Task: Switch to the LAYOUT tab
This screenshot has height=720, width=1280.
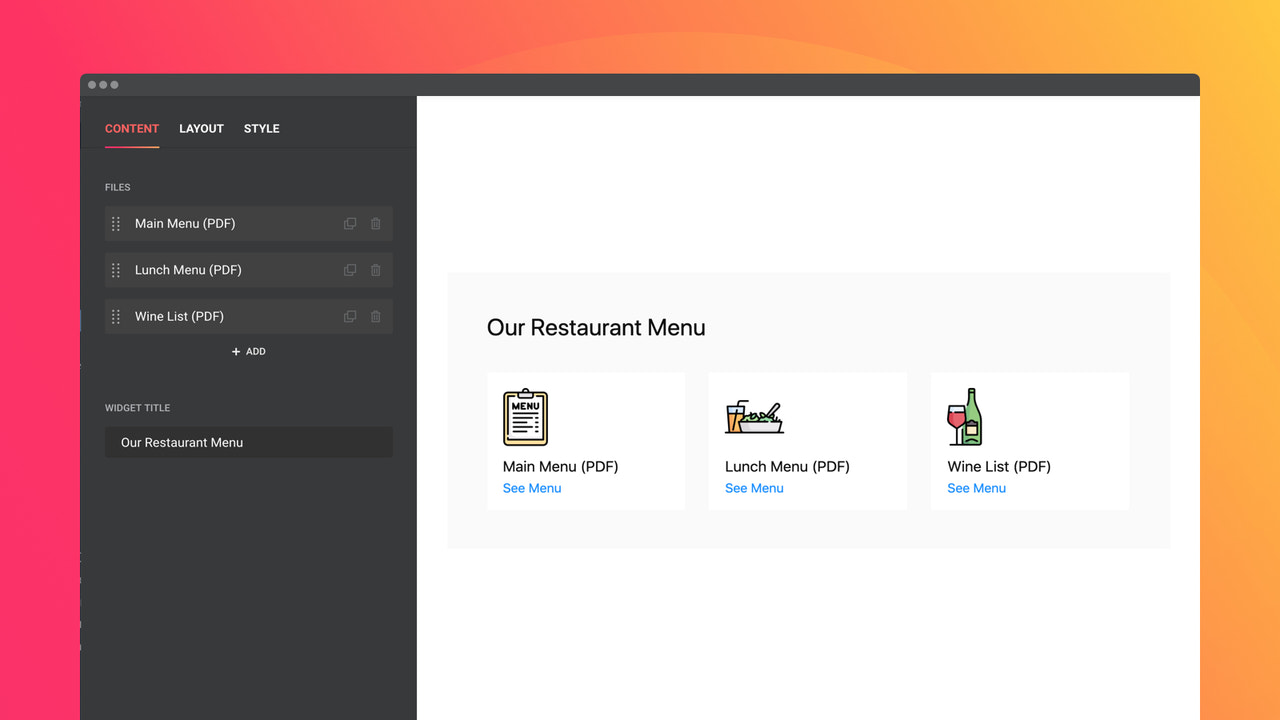Action: point(201,128)
